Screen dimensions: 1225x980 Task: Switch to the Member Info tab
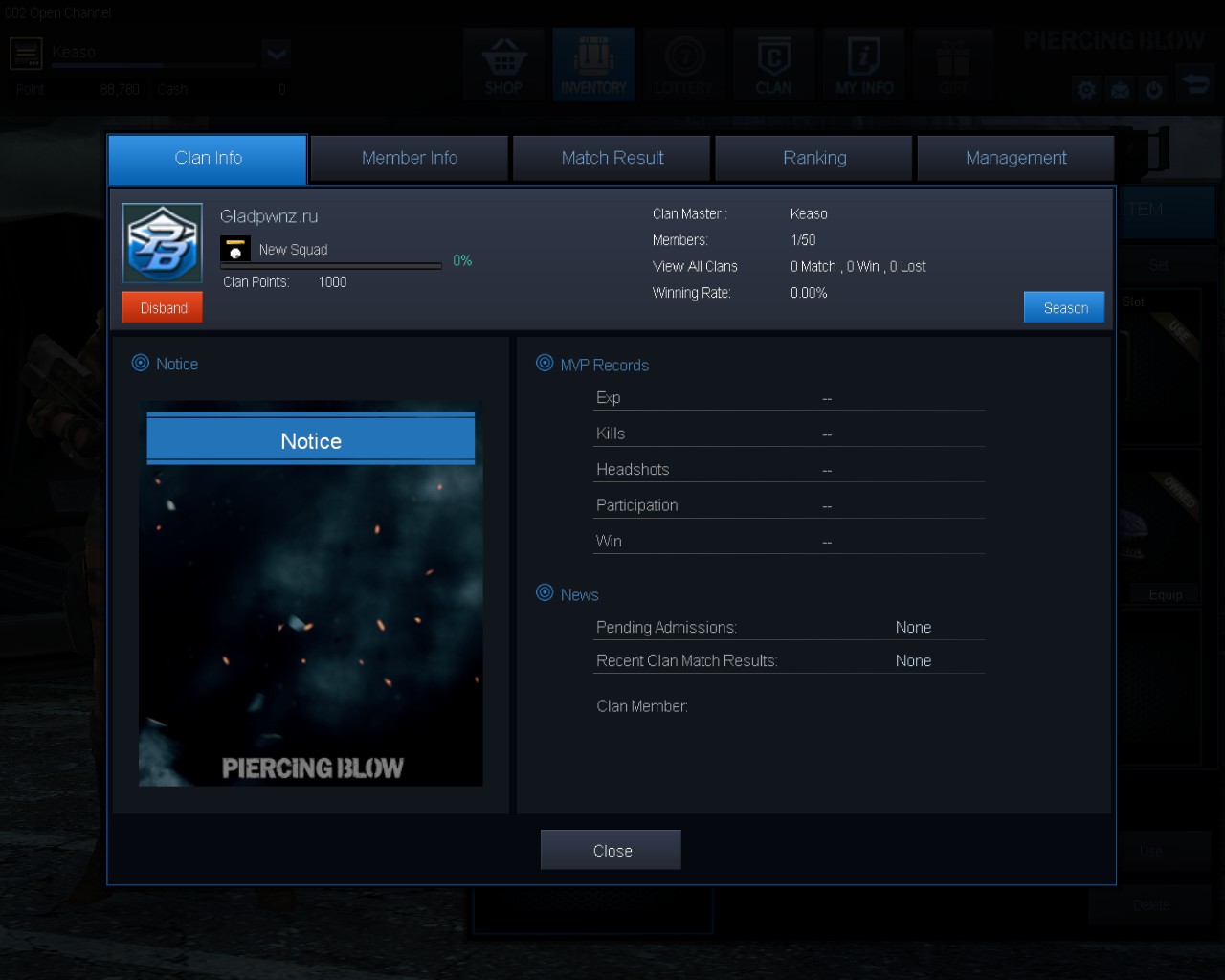click(410, 158)
